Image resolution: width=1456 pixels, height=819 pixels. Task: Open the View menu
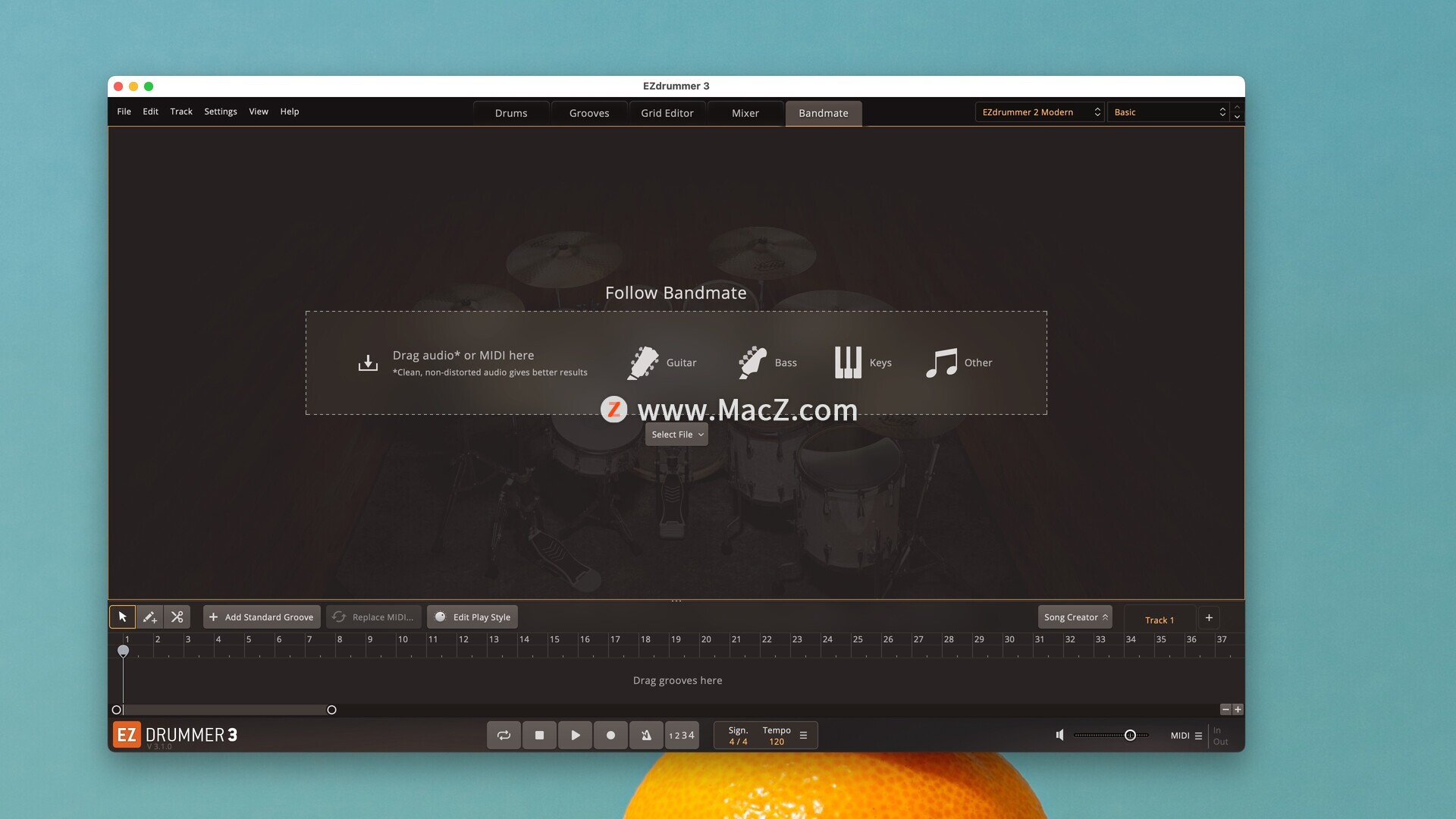259,111
